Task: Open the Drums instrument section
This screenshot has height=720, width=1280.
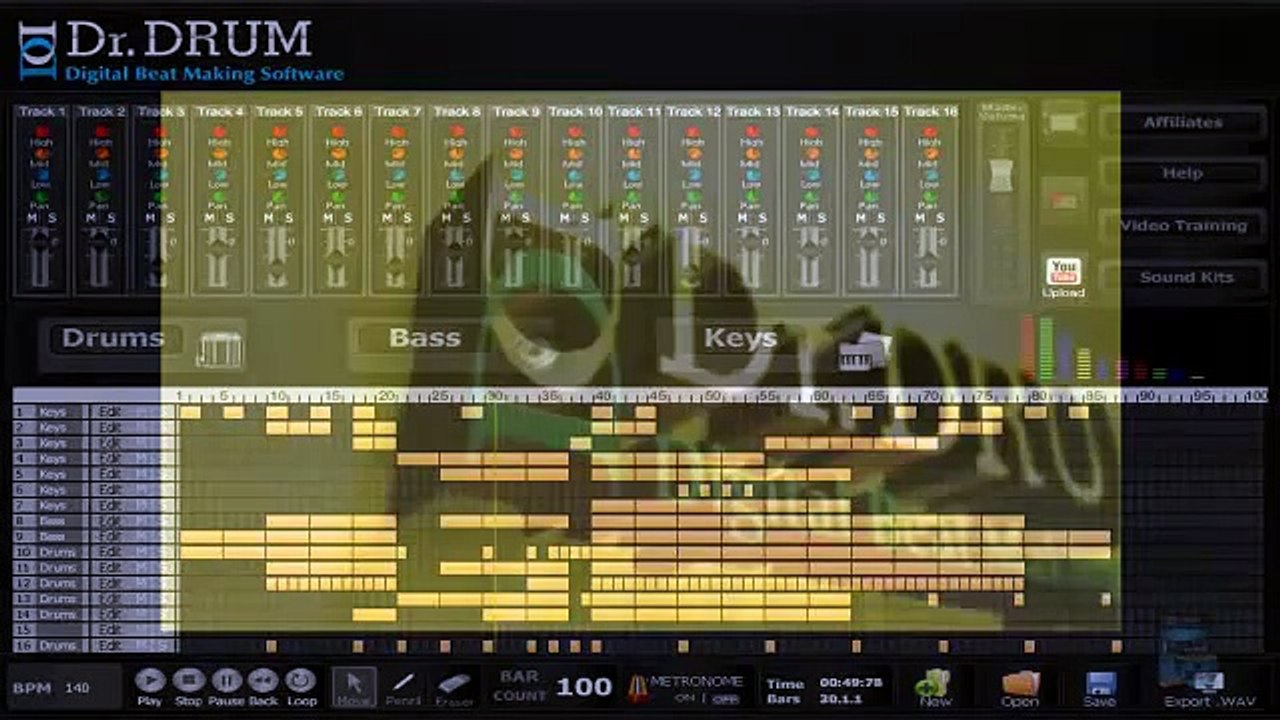Action: click(112, 339)
